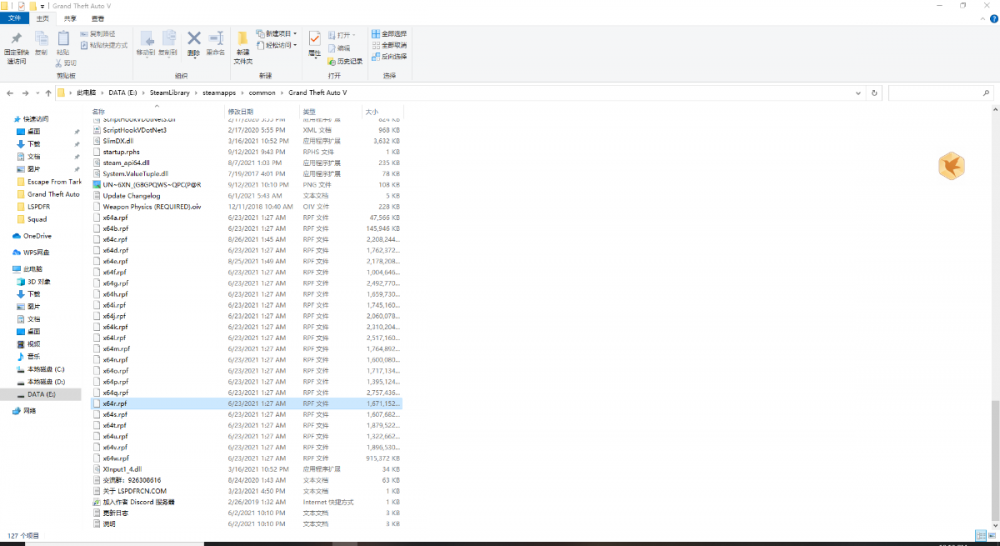
Task: Click the 复制 (copy) ribbon icon
Action: click(41, 39)
